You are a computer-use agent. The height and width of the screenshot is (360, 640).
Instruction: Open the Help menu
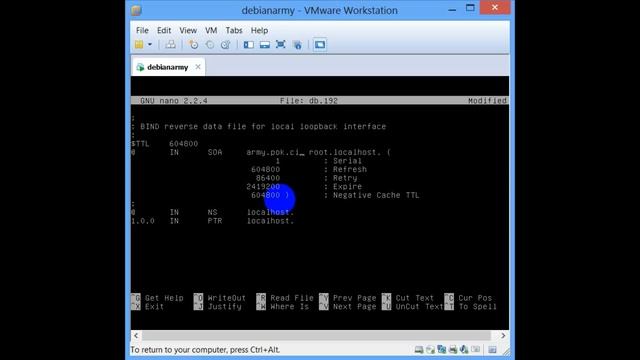click(x=259, y=30)
